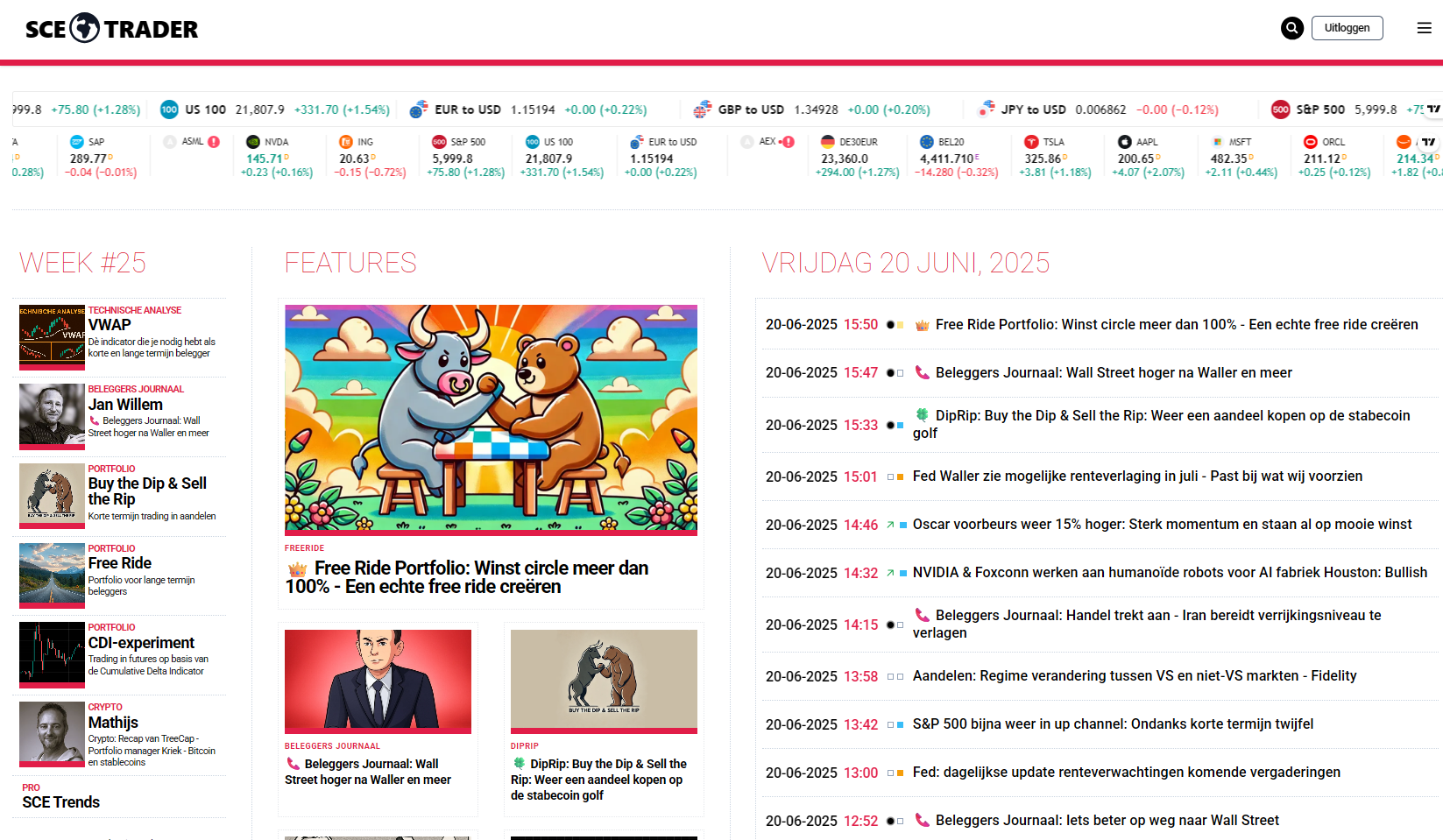Click the US 100 21,807.9 ticker in top bar
The height and width of the screenshot is (840, 1443).
[x=275, y=109]
